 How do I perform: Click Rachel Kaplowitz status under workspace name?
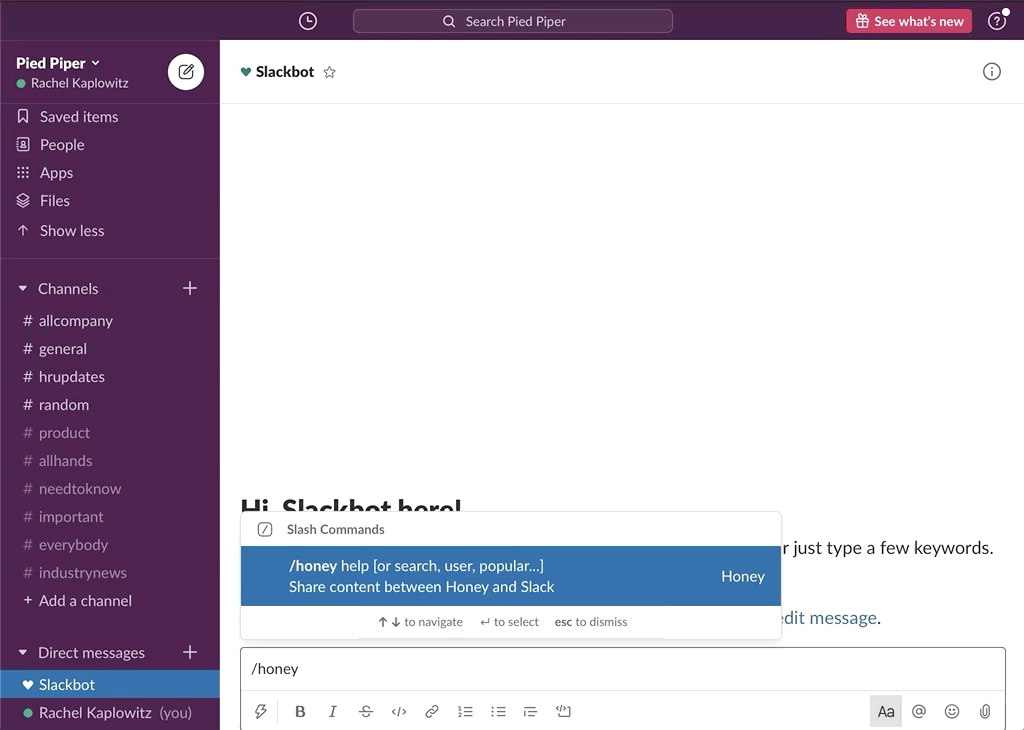(72, 83)
